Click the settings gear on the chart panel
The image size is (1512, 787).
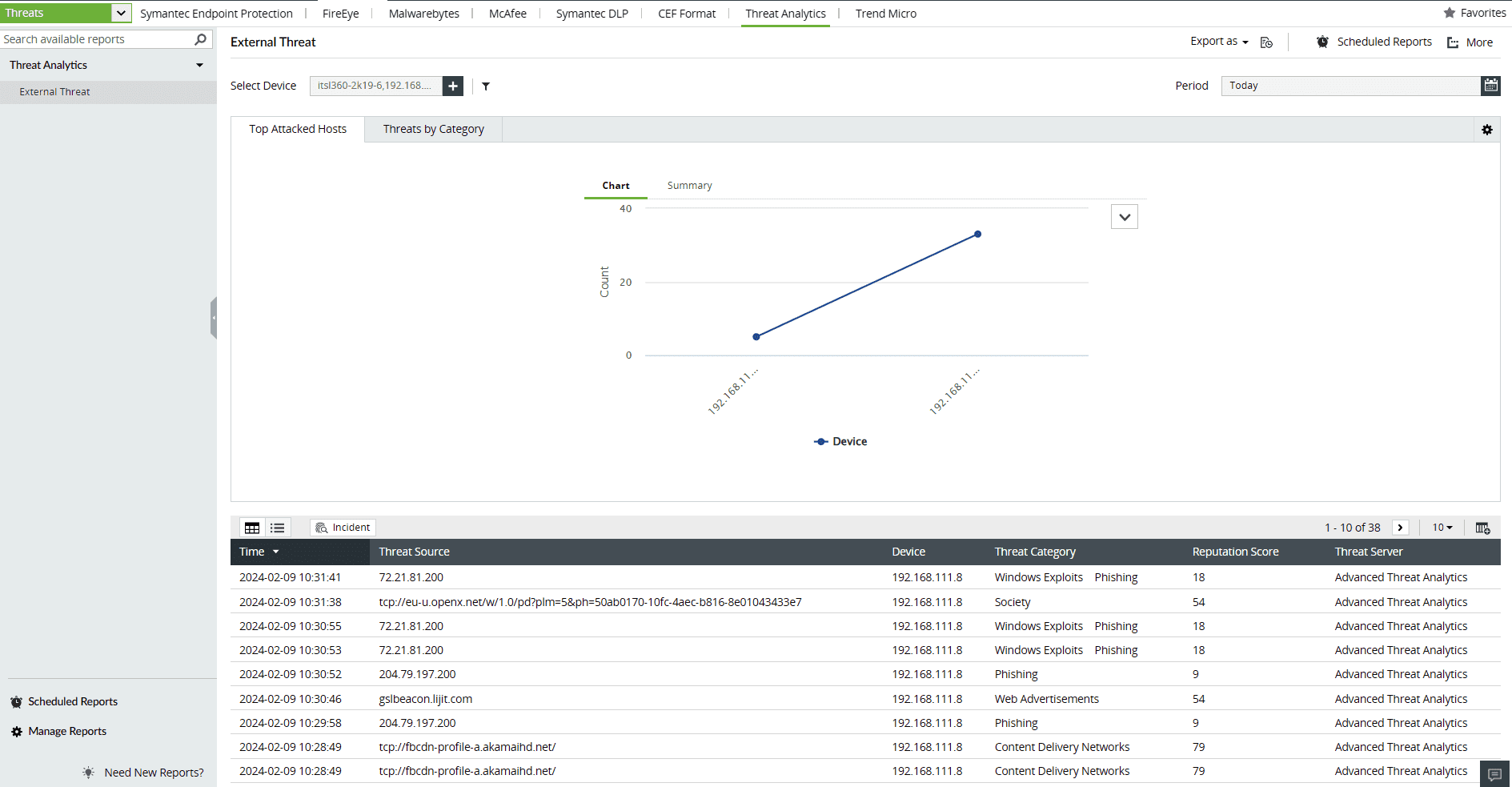coord(1486,129)
